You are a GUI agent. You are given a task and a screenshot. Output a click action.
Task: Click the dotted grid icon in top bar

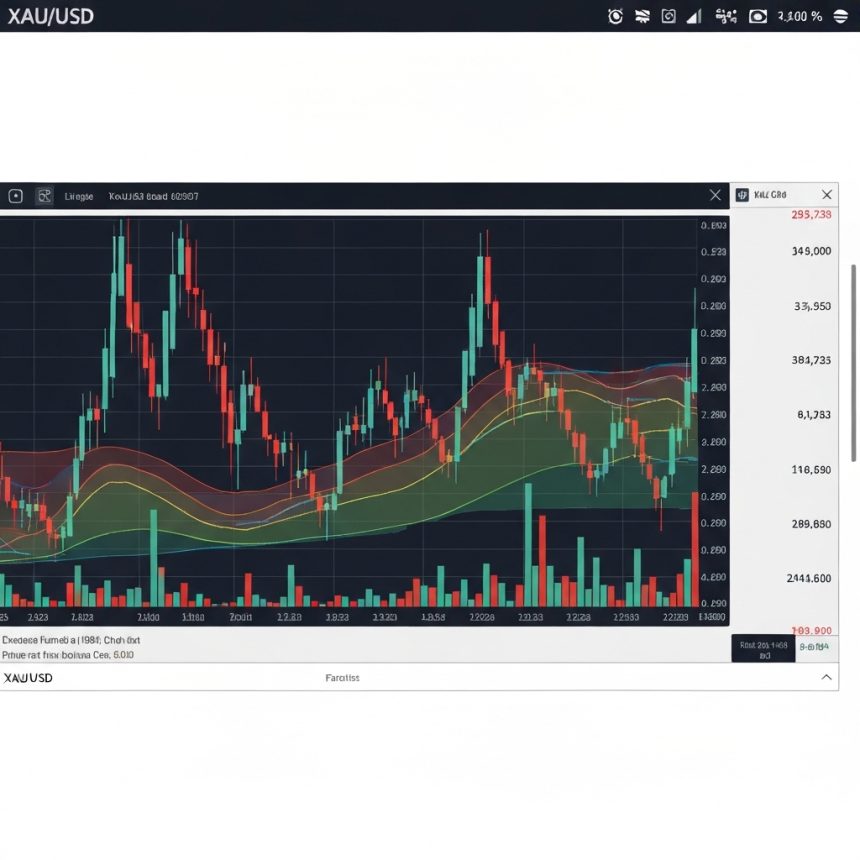click(727, 16)
